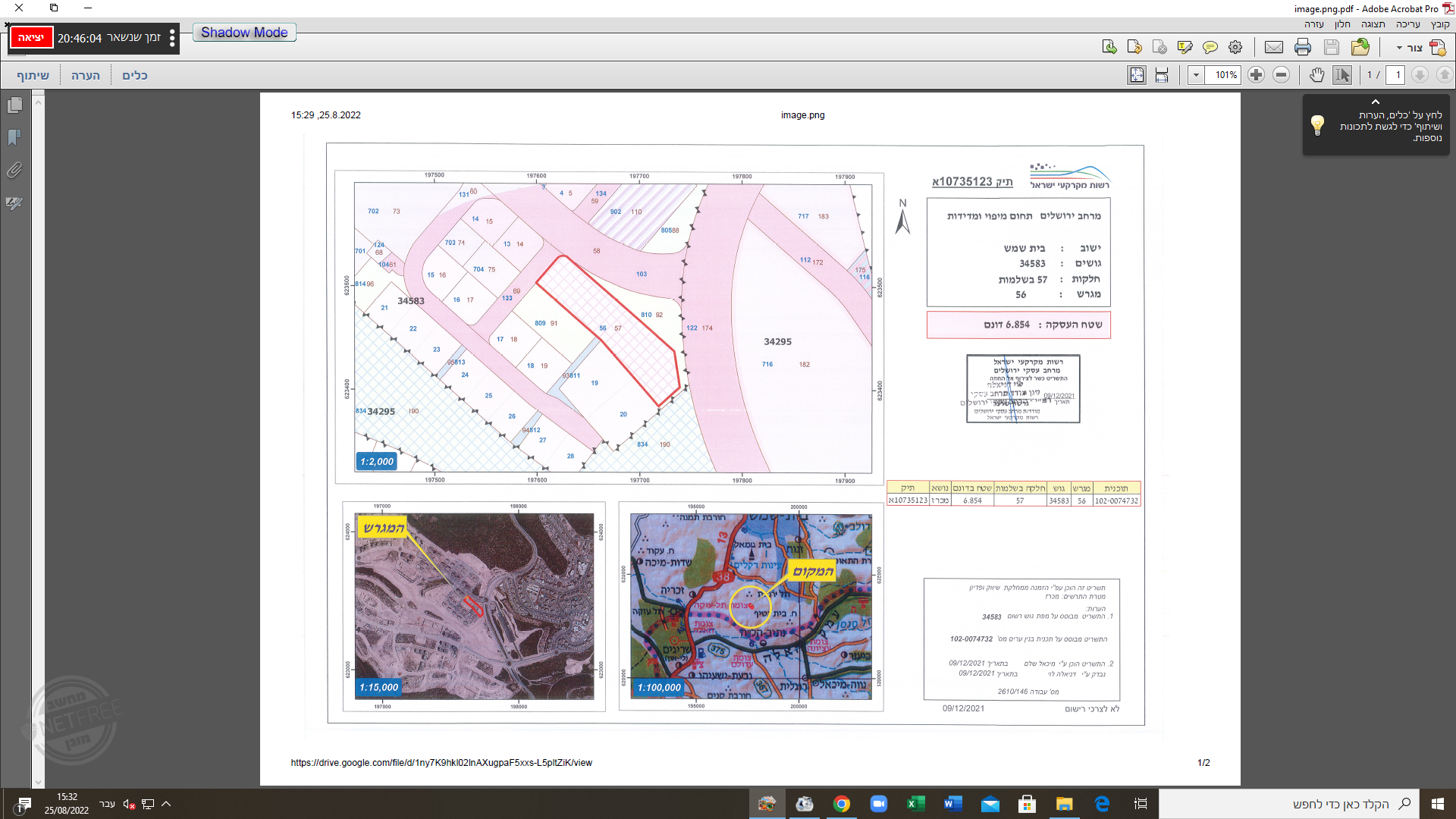This screenshot has width=1456, height=819.
Task: Click the yellow sticky note comment icon
Action: (x=1210, y=48)
